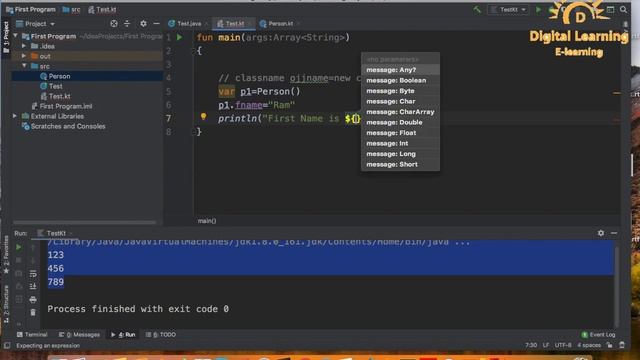Expand External Libraries node
Viewport: 640px width, 360px height.
[x=16, y=116]
